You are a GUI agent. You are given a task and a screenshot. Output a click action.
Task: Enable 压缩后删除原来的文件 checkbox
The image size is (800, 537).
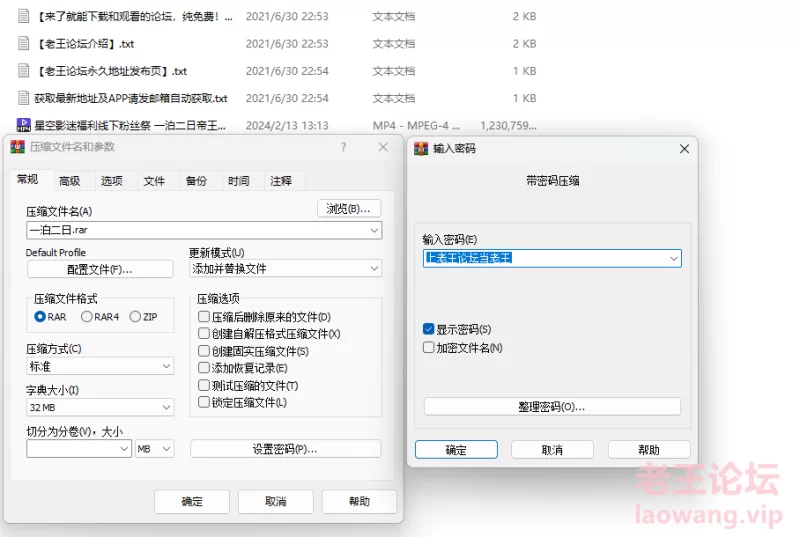point(204,317)
